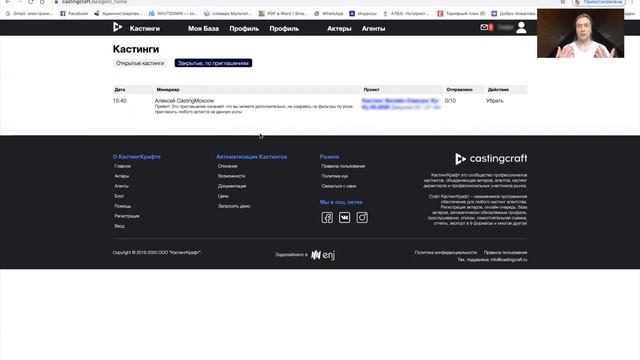
Task: Open the Моя База menu item
Action: (x=203, y=29)
